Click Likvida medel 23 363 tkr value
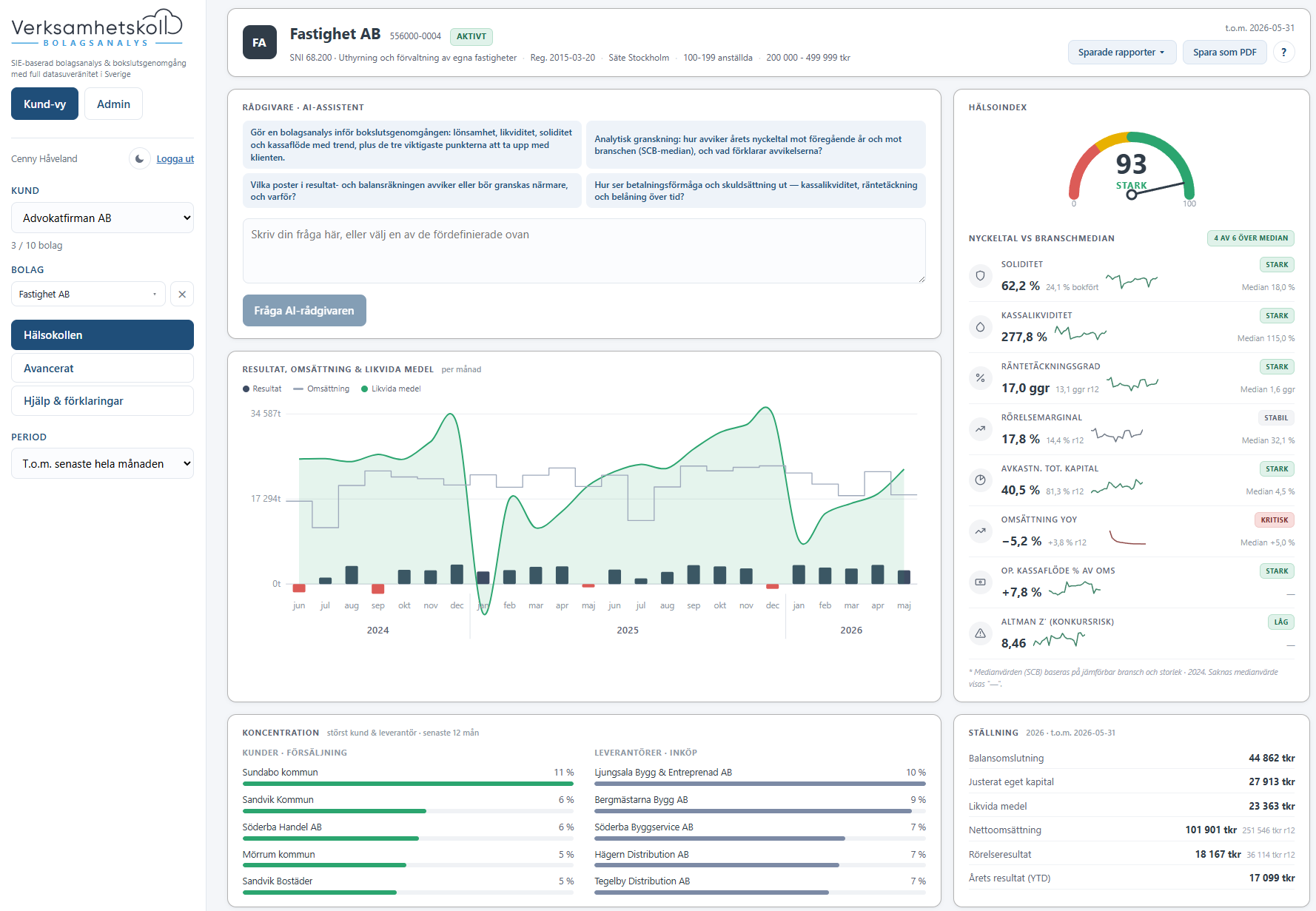This screenshot has width=1316, height=911. [x=1272, y=806]
